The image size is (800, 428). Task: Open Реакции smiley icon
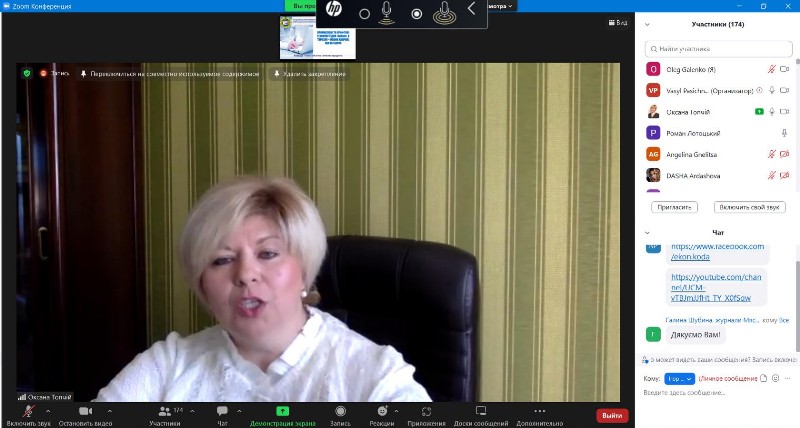[382, 411]
